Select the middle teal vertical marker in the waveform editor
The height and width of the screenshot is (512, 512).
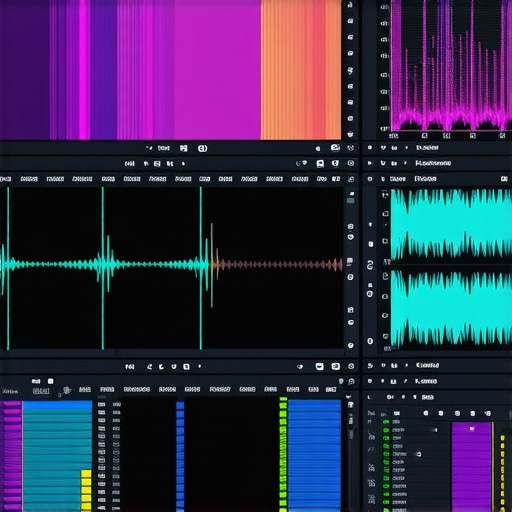[x=103, y=268]
